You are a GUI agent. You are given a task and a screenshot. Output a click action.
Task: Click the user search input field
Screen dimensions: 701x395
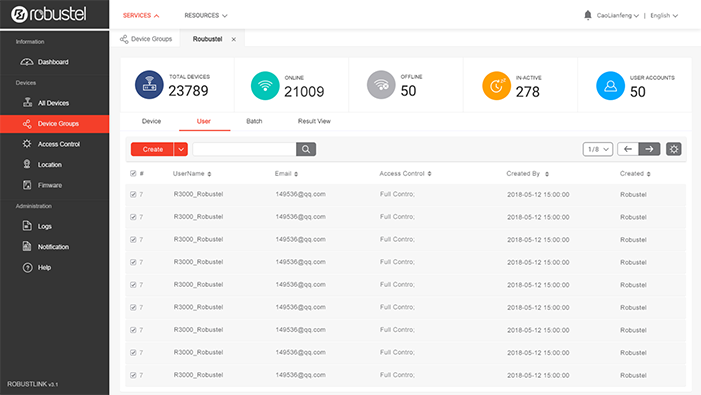pos(244,149)
